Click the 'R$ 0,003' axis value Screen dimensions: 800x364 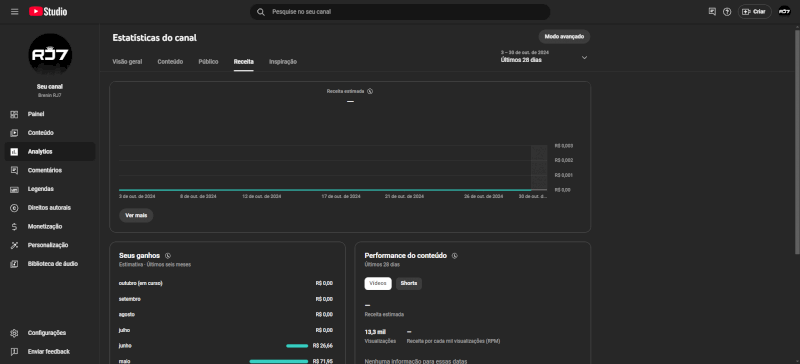coord(563,146)
